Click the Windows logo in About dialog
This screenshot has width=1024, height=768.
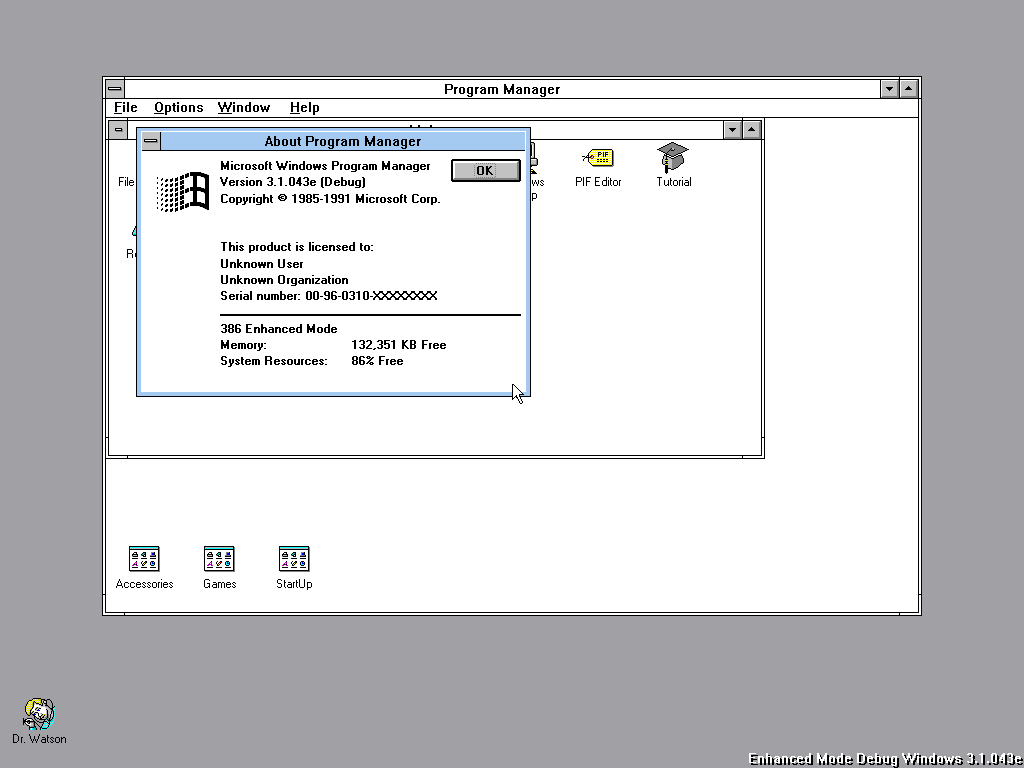point(183,191)
